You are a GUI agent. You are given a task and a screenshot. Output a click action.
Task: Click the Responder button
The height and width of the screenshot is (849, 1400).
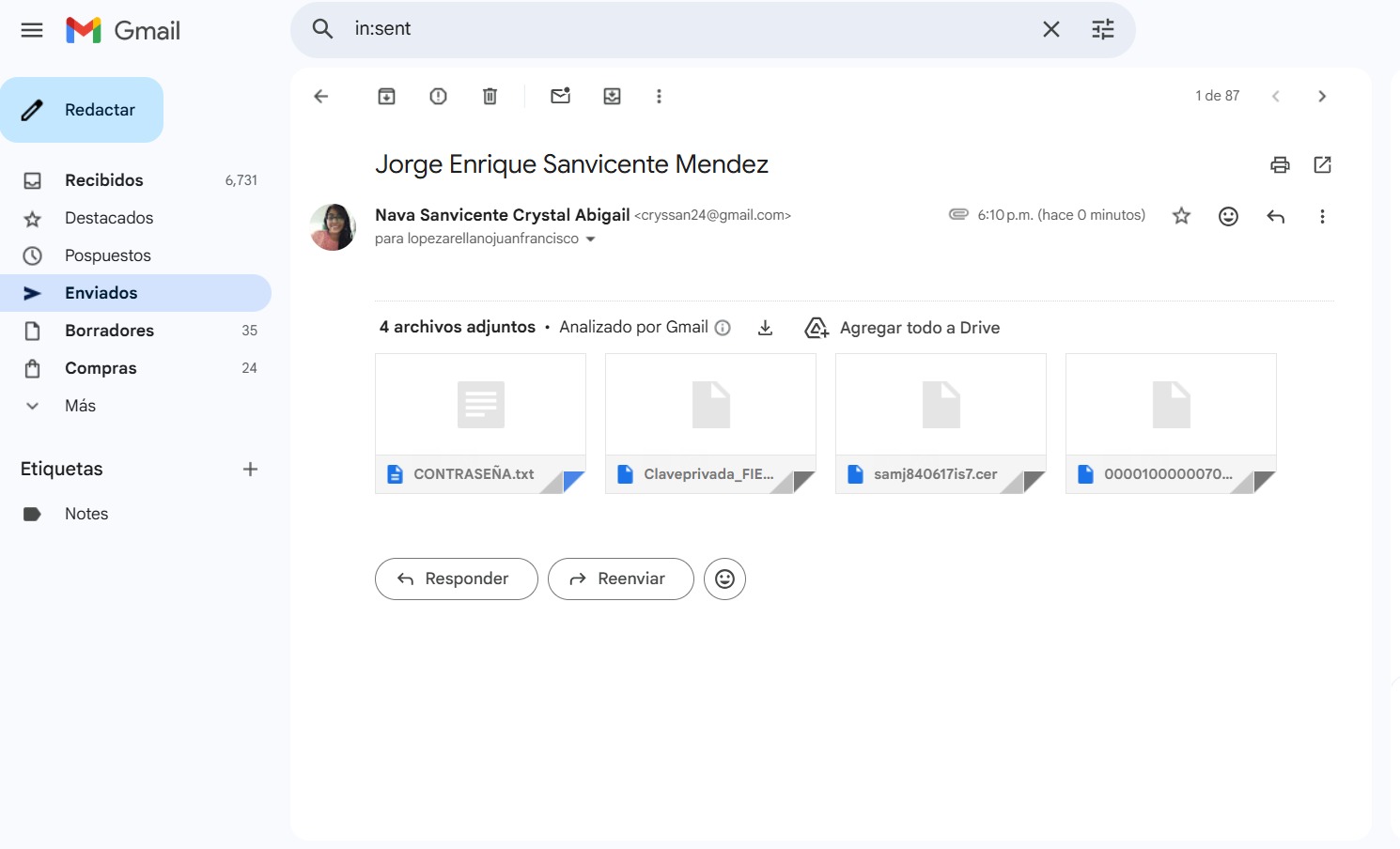[x=456, y=579]
